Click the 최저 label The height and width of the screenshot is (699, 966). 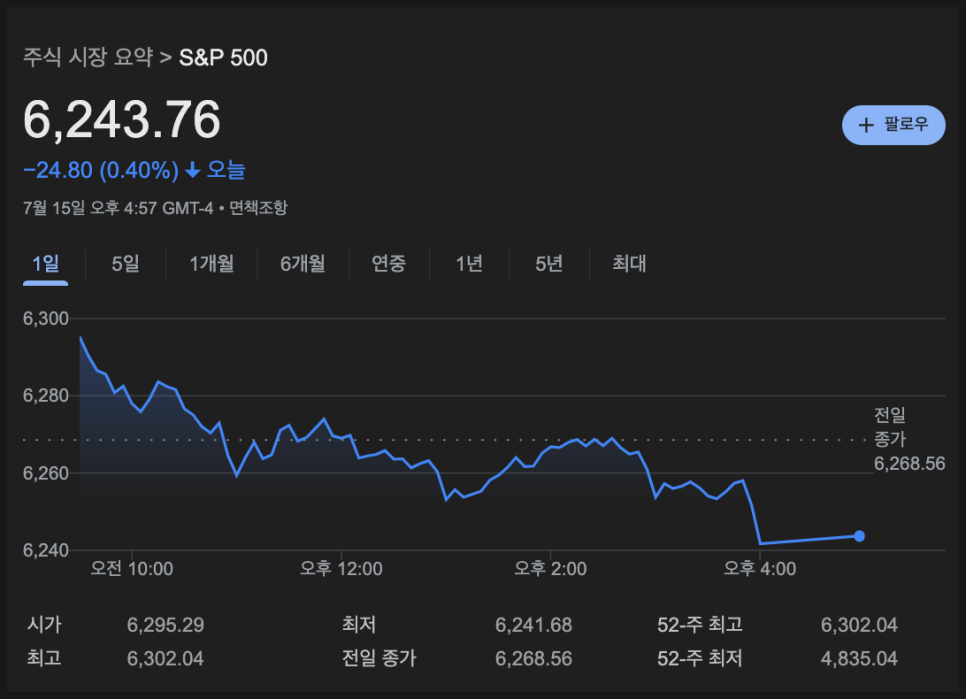[x=359, y=625]
